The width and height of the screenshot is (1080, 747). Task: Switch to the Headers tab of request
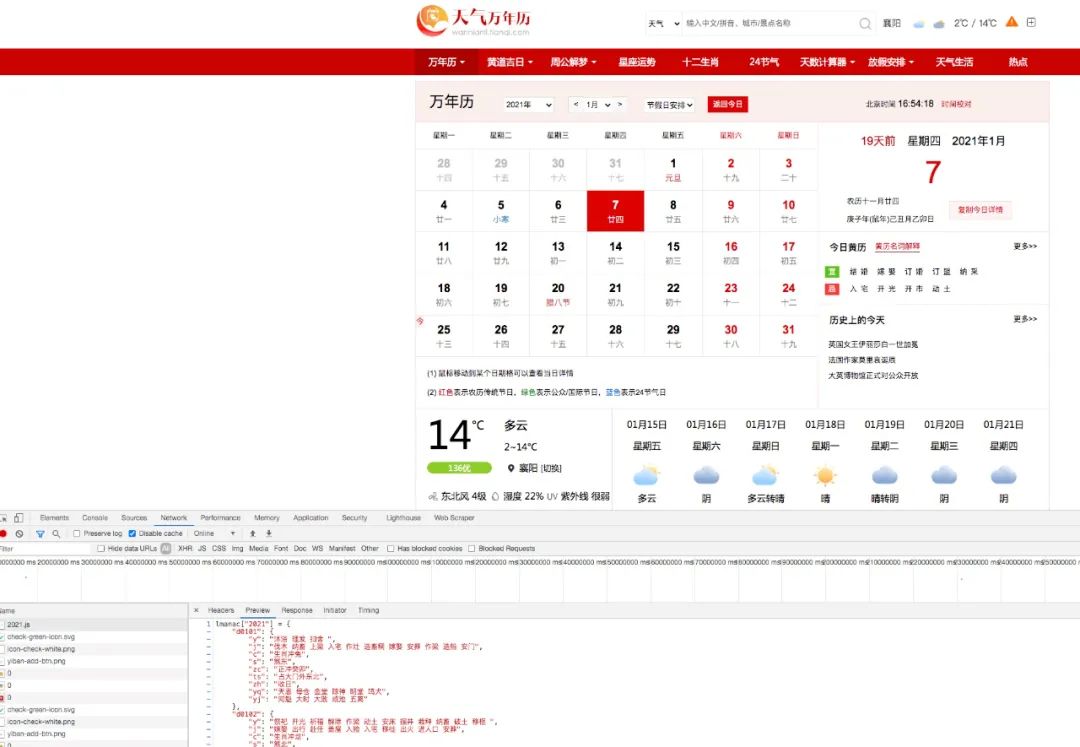tap(221, 610)
